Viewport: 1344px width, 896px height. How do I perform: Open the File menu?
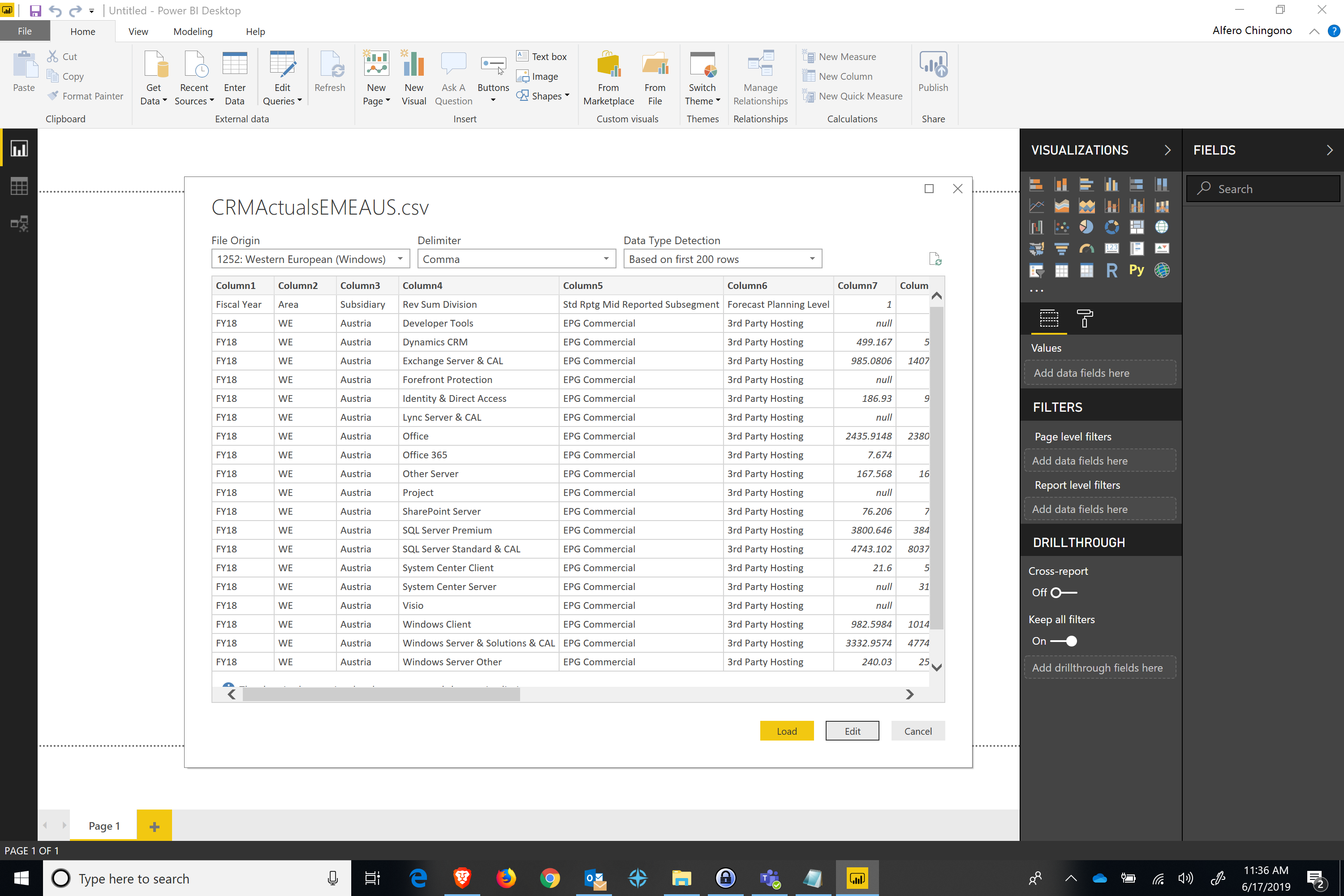click(x=25, y=31)
